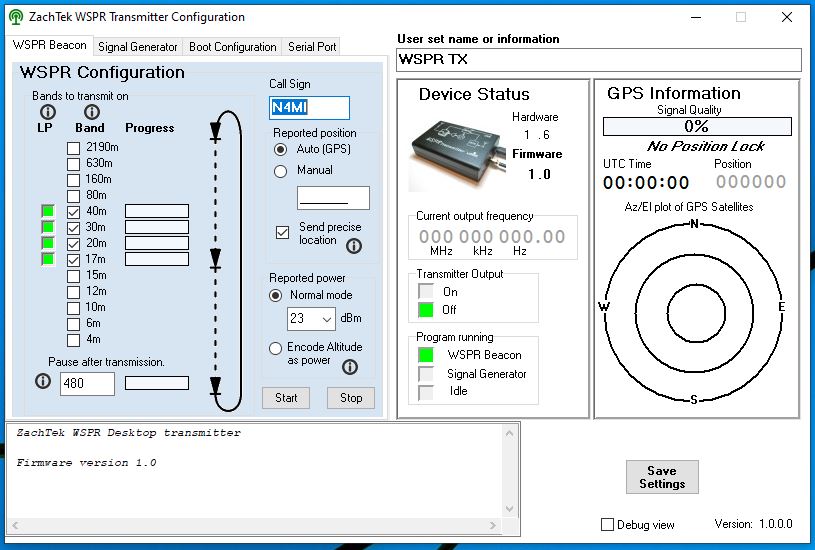Click the green WSPR Beacon running indicator
This screenshot has height=550, width=815.
pos(426,355)
